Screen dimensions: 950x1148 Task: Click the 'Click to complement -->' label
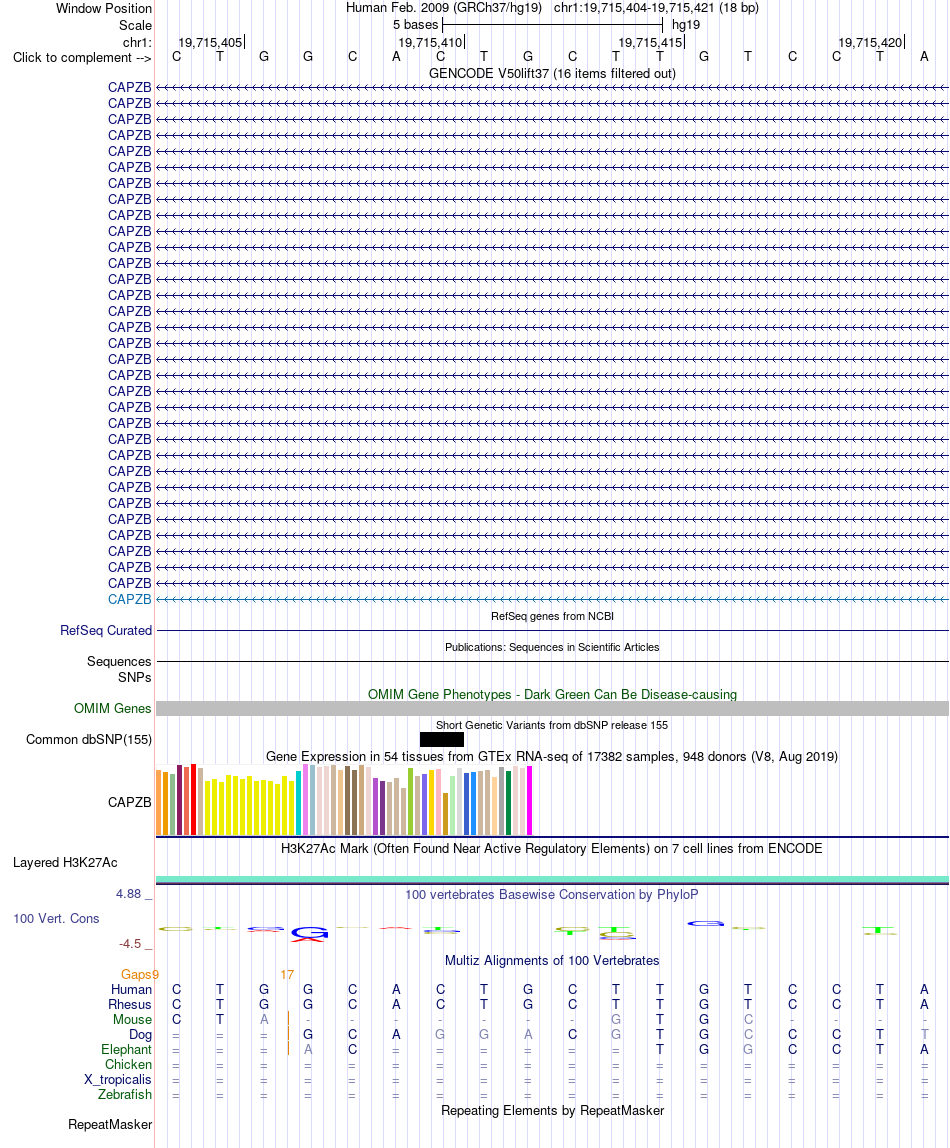coord(82,58)
